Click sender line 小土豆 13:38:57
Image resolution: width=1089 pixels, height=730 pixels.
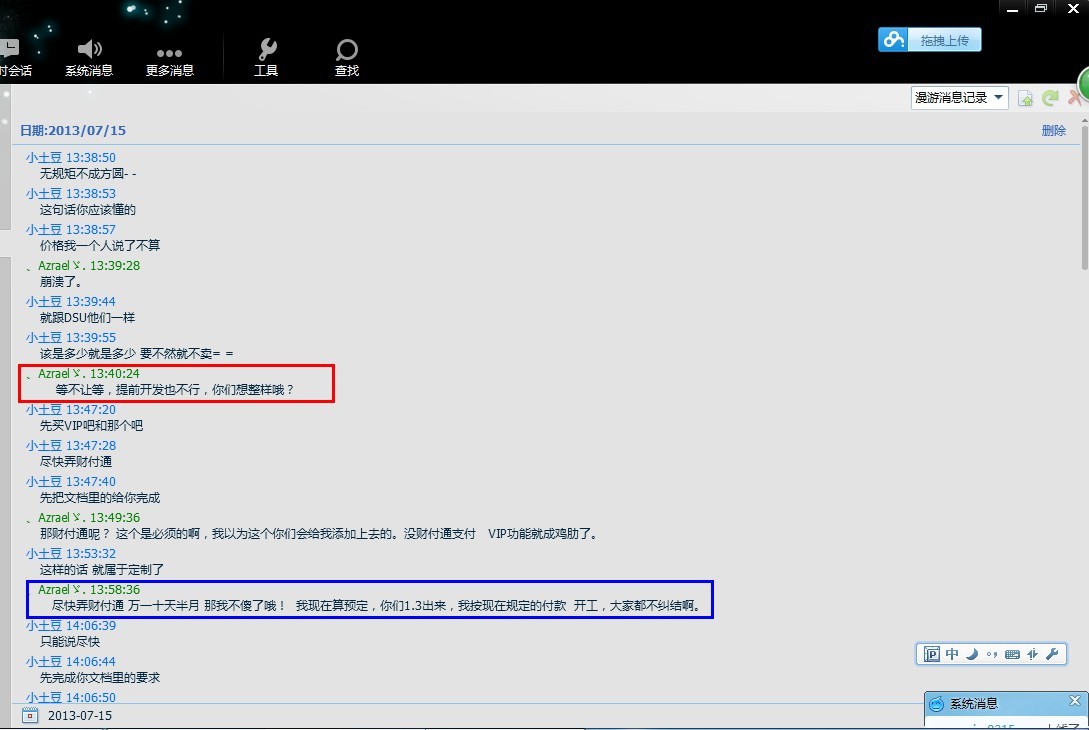[71, 230]
